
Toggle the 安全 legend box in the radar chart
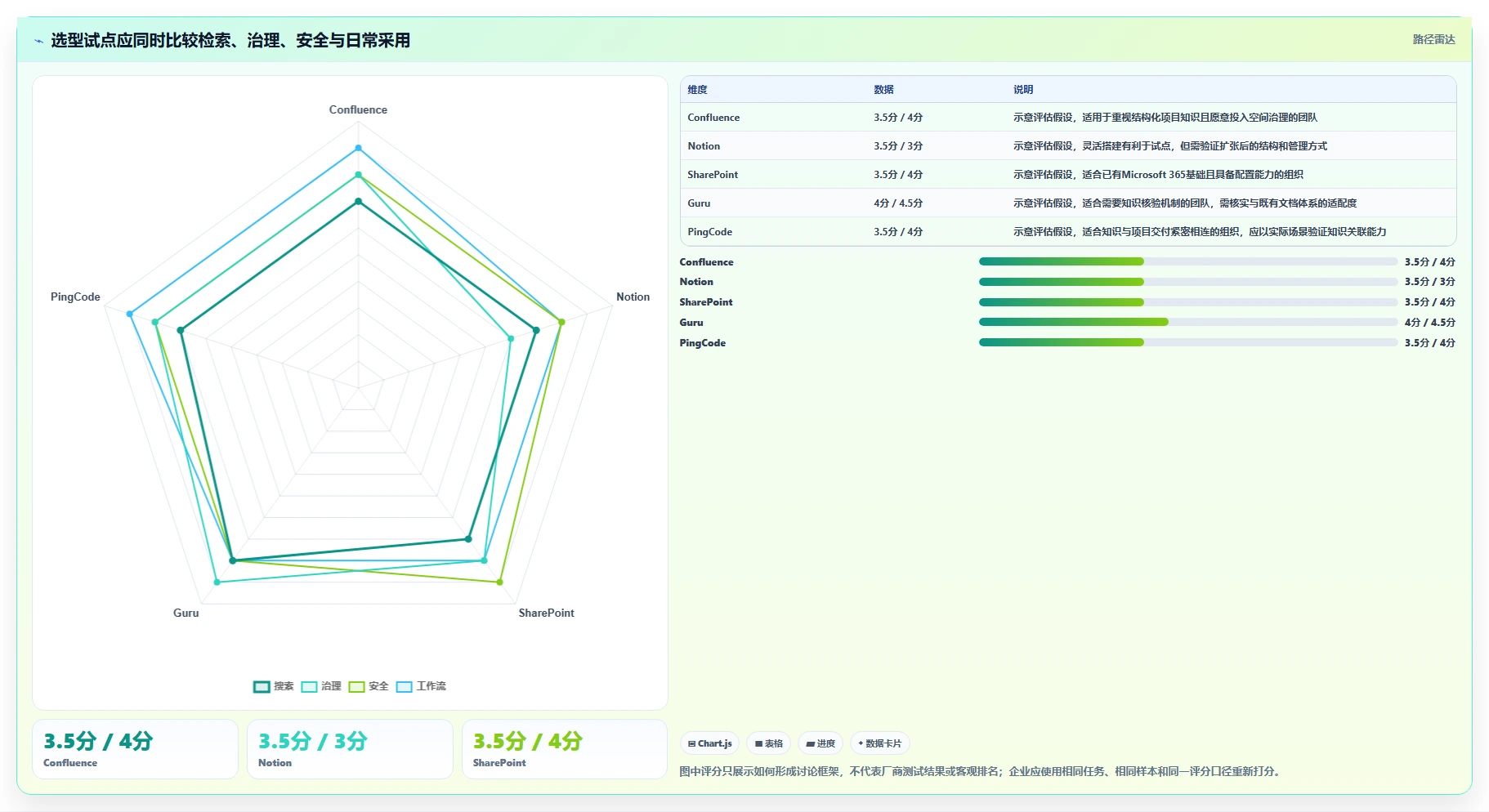click(356, 686)
